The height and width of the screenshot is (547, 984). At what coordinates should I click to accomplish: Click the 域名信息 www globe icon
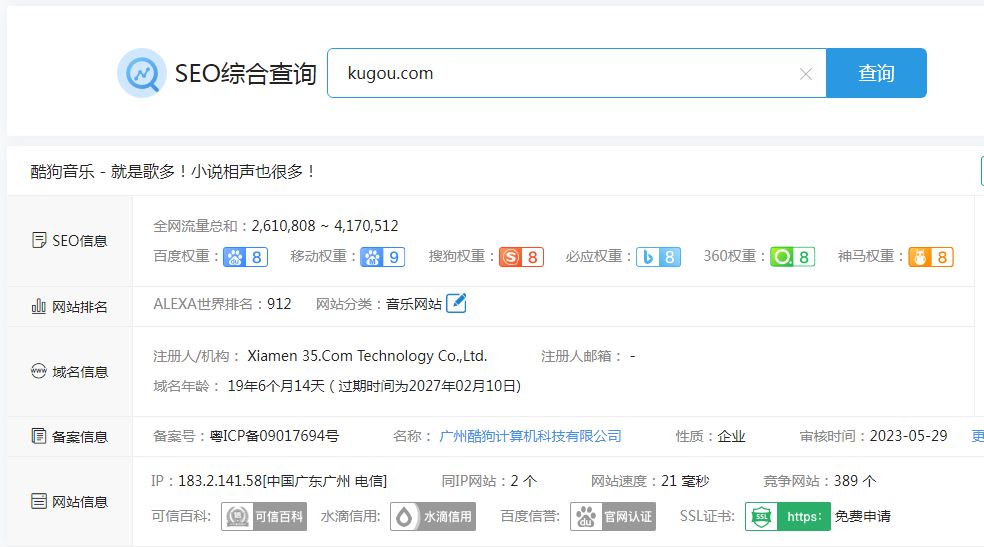(x=39, y=371)
